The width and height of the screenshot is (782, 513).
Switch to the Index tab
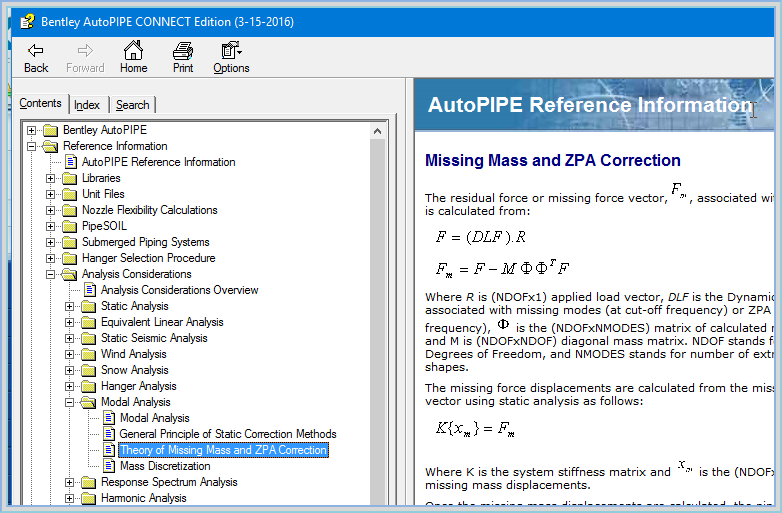click(x=87, y=105)
